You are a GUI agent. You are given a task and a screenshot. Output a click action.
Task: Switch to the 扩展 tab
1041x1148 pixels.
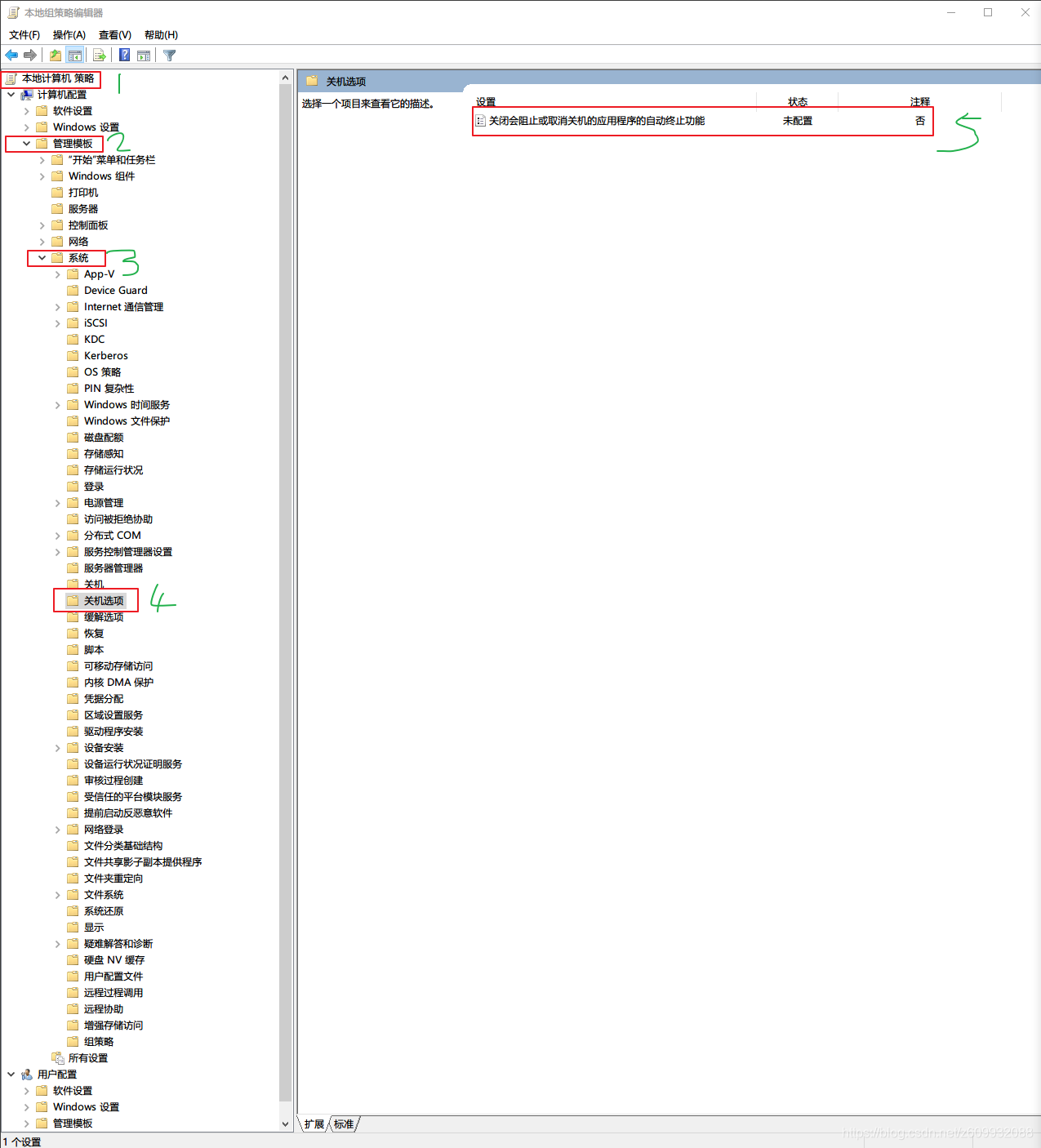314,1124
